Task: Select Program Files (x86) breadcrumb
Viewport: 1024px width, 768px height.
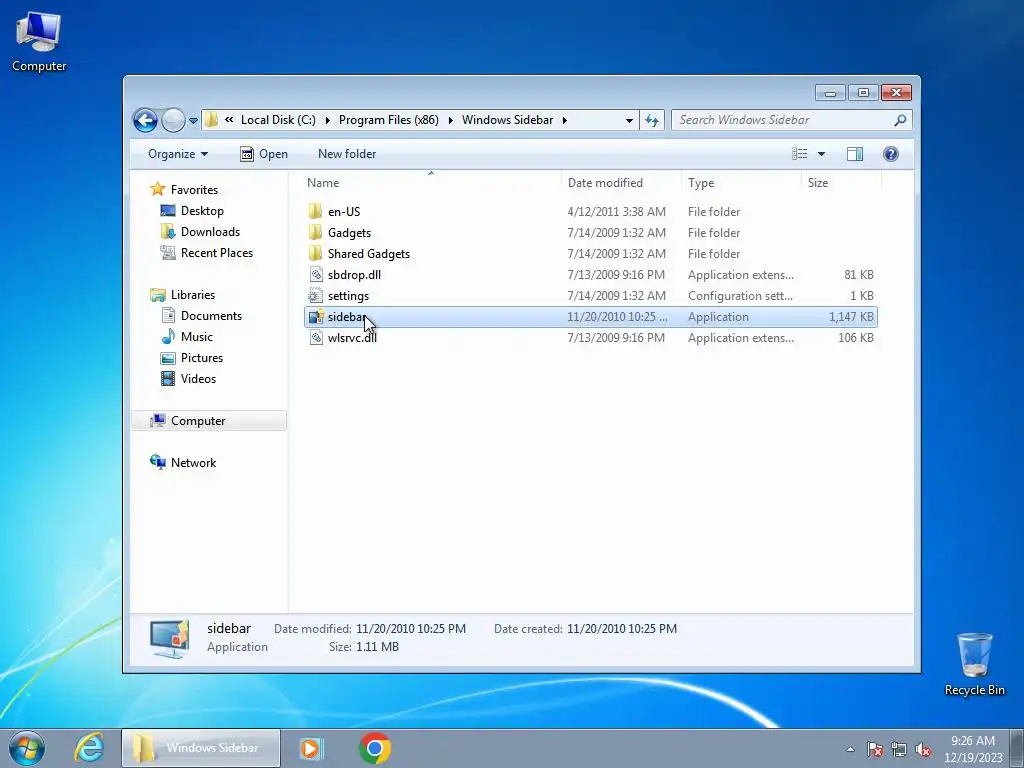Action: (389, 120)
